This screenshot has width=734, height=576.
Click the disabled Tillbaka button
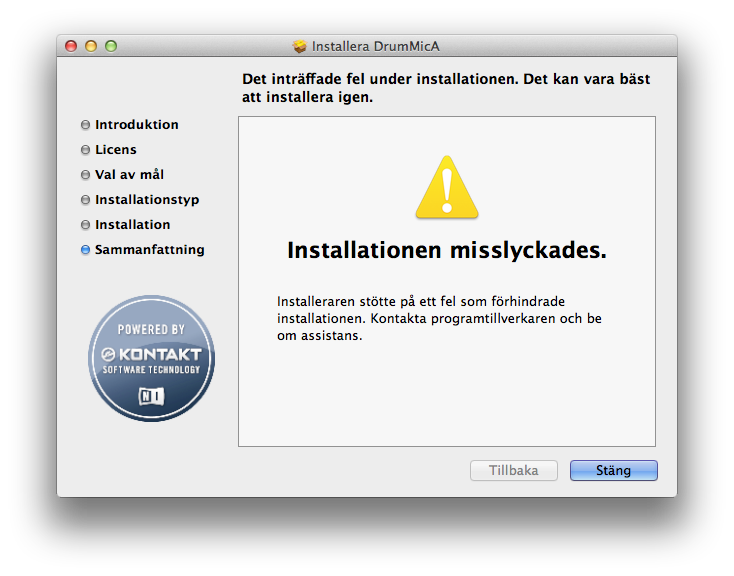[514, 470]
